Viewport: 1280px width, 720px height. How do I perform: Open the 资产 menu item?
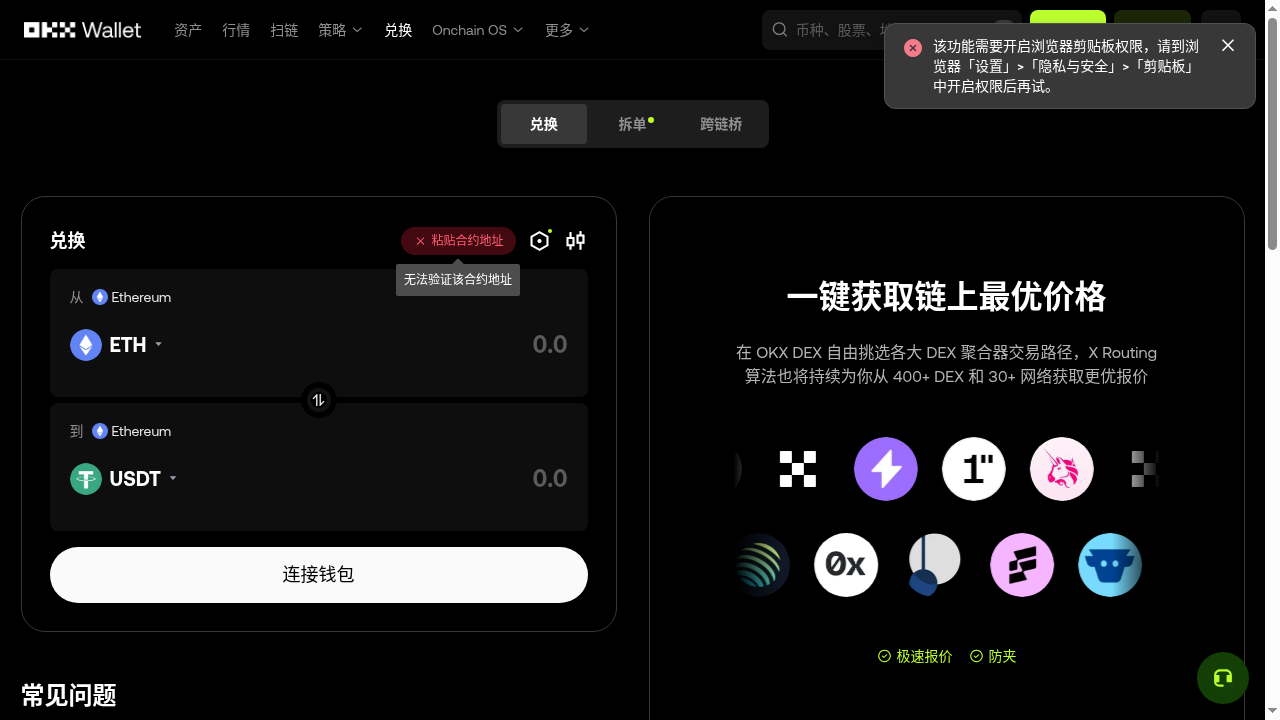tap(188, 30)
